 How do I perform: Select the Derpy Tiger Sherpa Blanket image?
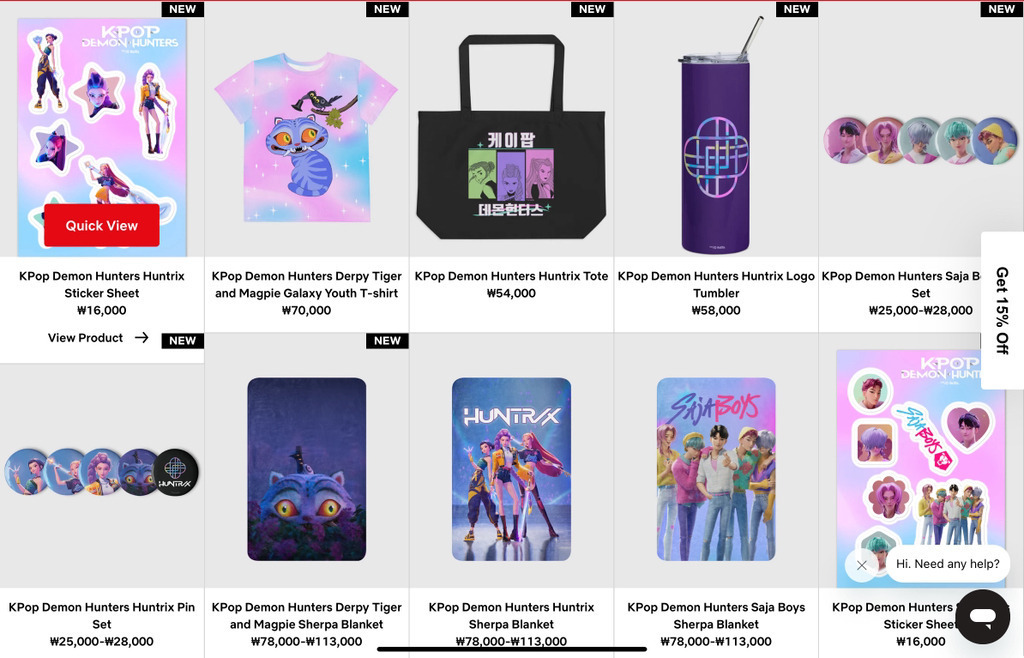point(306,469)
